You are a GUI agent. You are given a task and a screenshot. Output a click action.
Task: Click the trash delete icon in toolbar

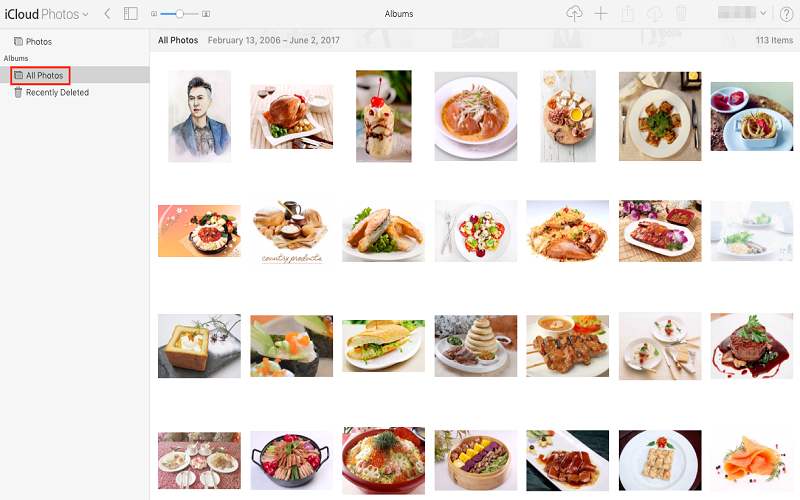click(681, 14)
